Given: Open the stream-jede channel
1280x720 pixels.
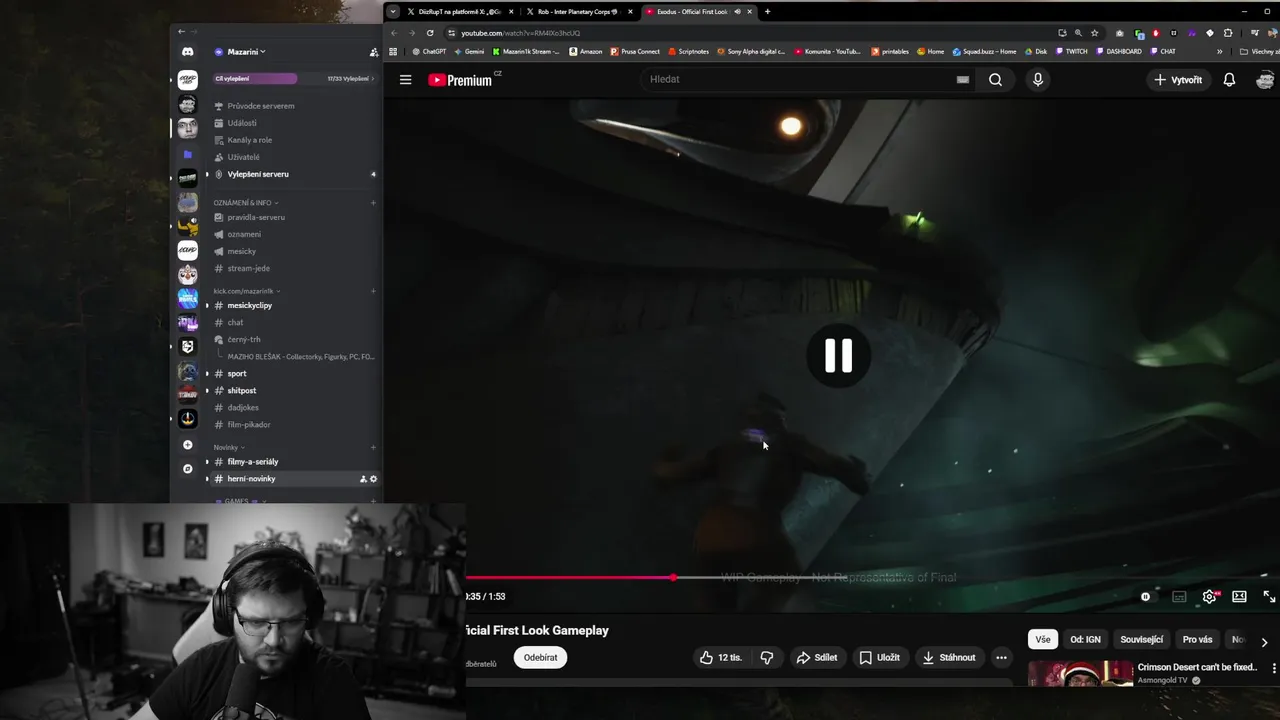Looking at the screenshot, I should [x=248, y=268].
